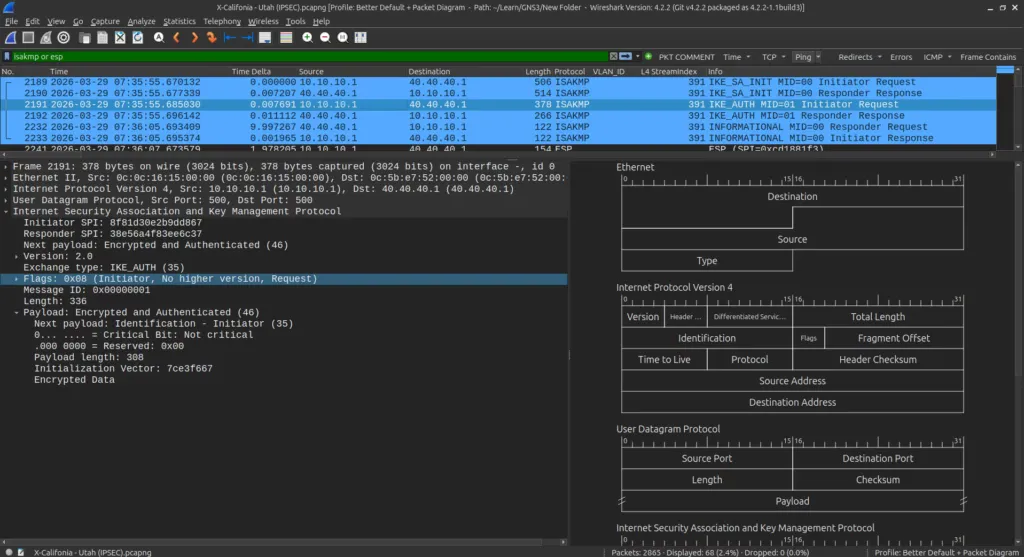The width and height of the screenshot is (1024, 557).
Task: Toggle packet list colorization
Action: (x=286, y=38)
